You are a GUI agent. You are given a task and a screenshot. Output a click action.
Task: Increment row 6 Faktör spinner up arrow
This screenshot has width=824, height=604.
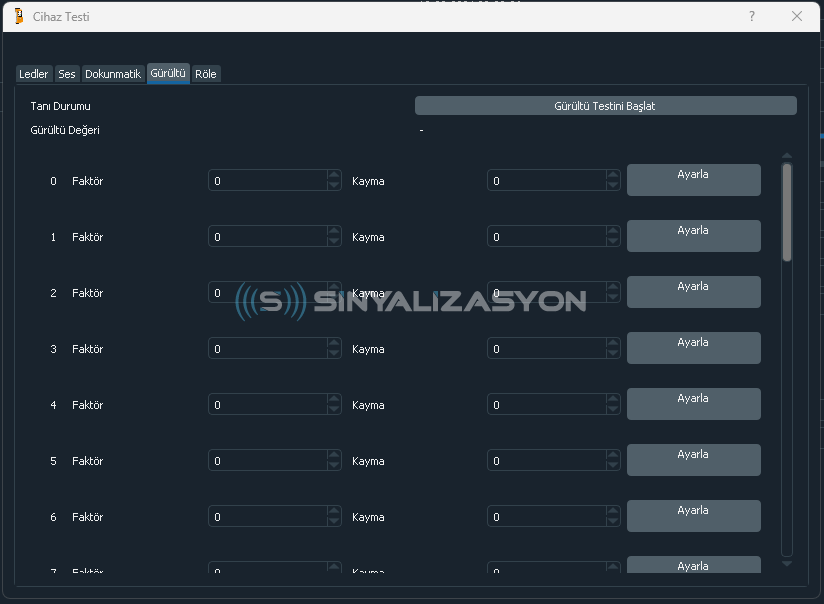click(334, 512)
